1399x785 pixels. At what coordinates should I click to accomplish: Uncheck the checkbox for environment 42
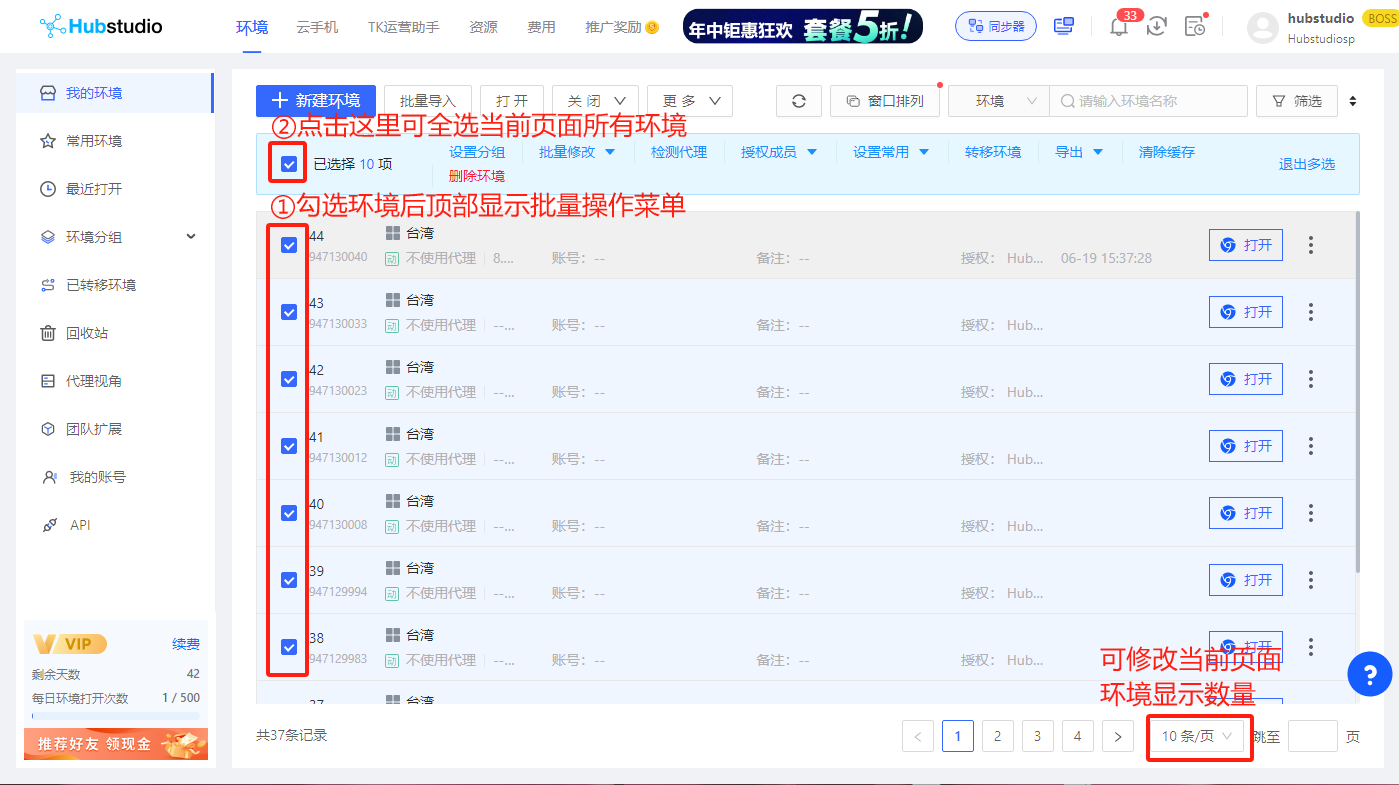click(x=289, y=379)
